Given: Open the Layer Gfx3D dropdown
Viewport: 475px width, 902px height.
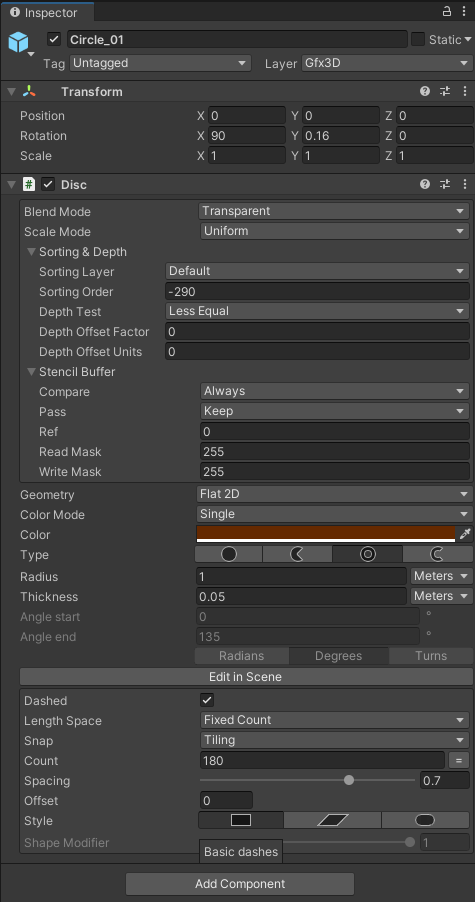Looking at the screenshot, I should 387,63.
